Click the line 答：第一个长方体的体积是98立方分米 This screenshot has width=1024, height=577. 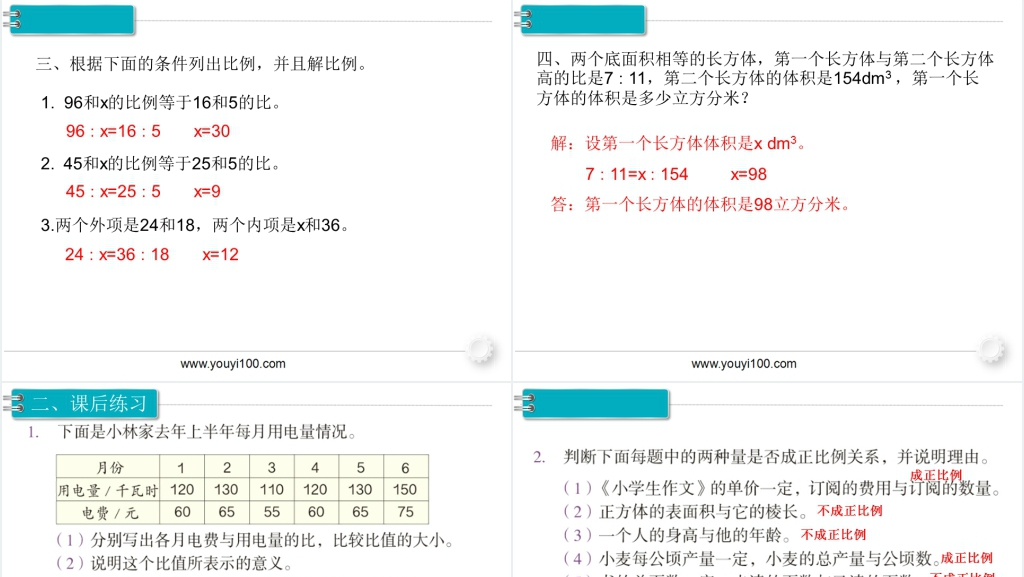[701, 204]
